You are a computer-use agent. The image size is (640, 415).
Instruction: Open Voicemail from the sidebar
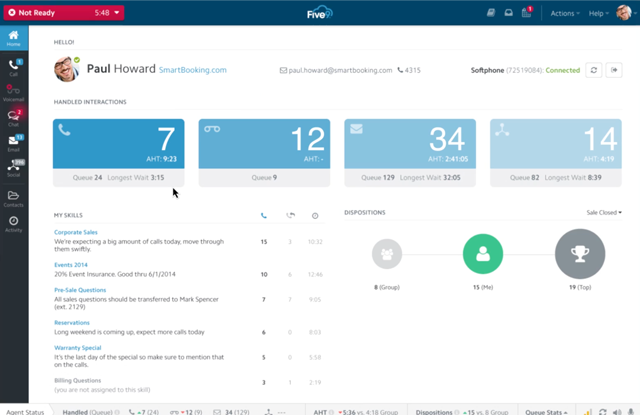(14, 93)
